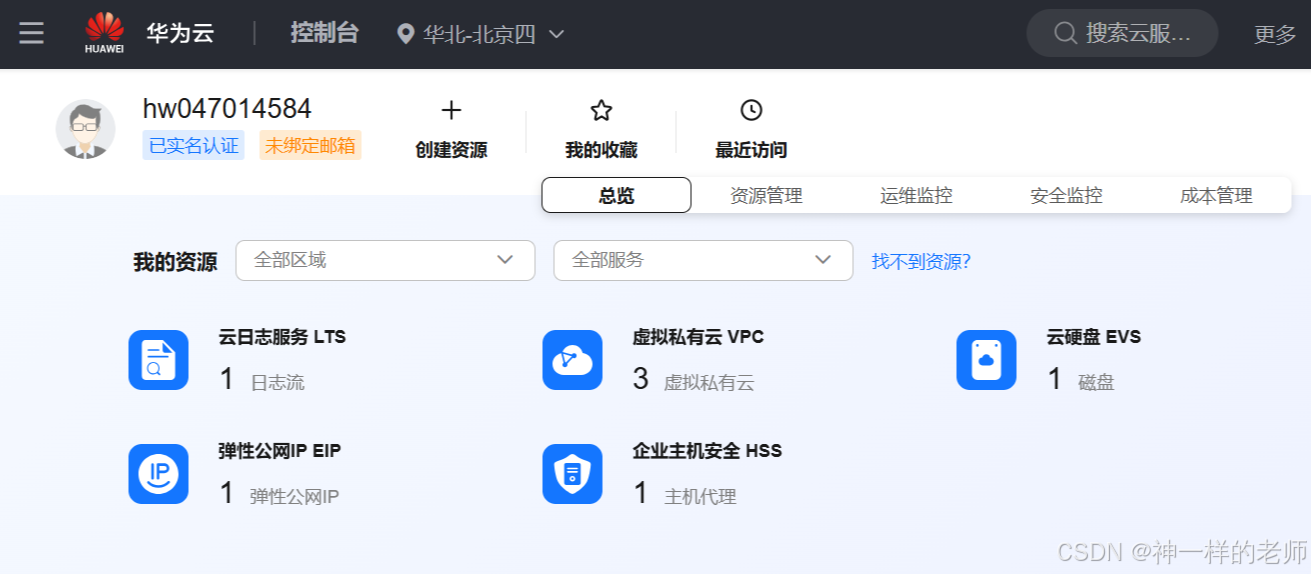Click the user avatar picture
1311x574 pixels.
[x=86, y=129]
